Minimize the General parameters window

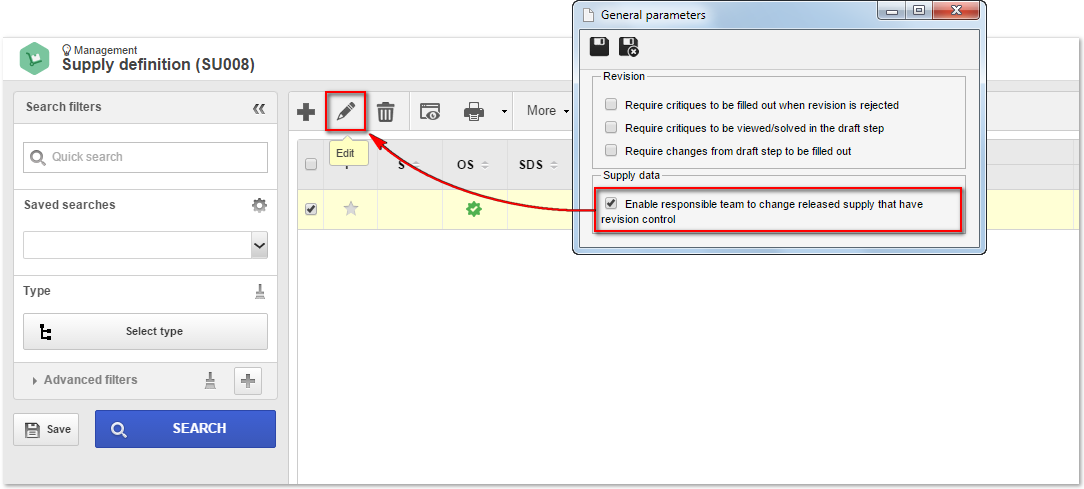click(893, 10)
